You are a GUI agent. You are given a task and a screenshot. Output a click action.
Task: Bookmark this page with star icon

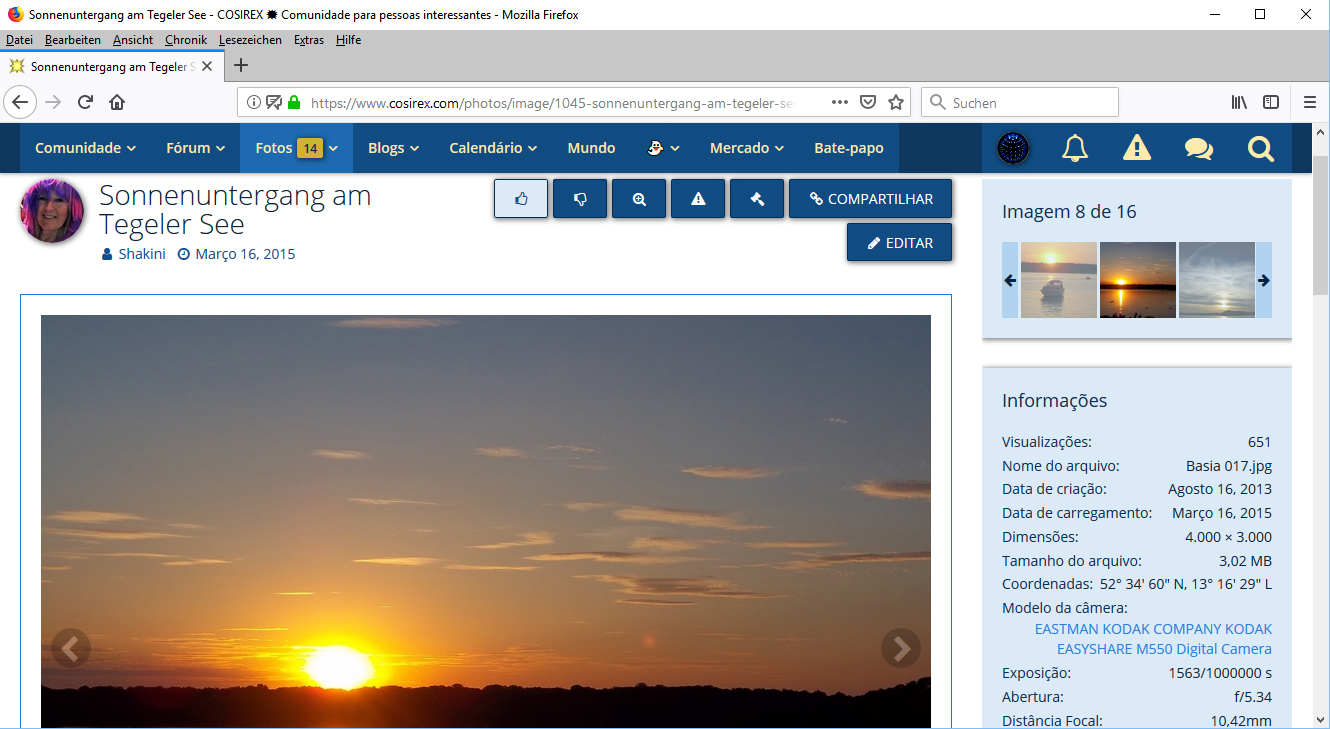tap(896, 102)
